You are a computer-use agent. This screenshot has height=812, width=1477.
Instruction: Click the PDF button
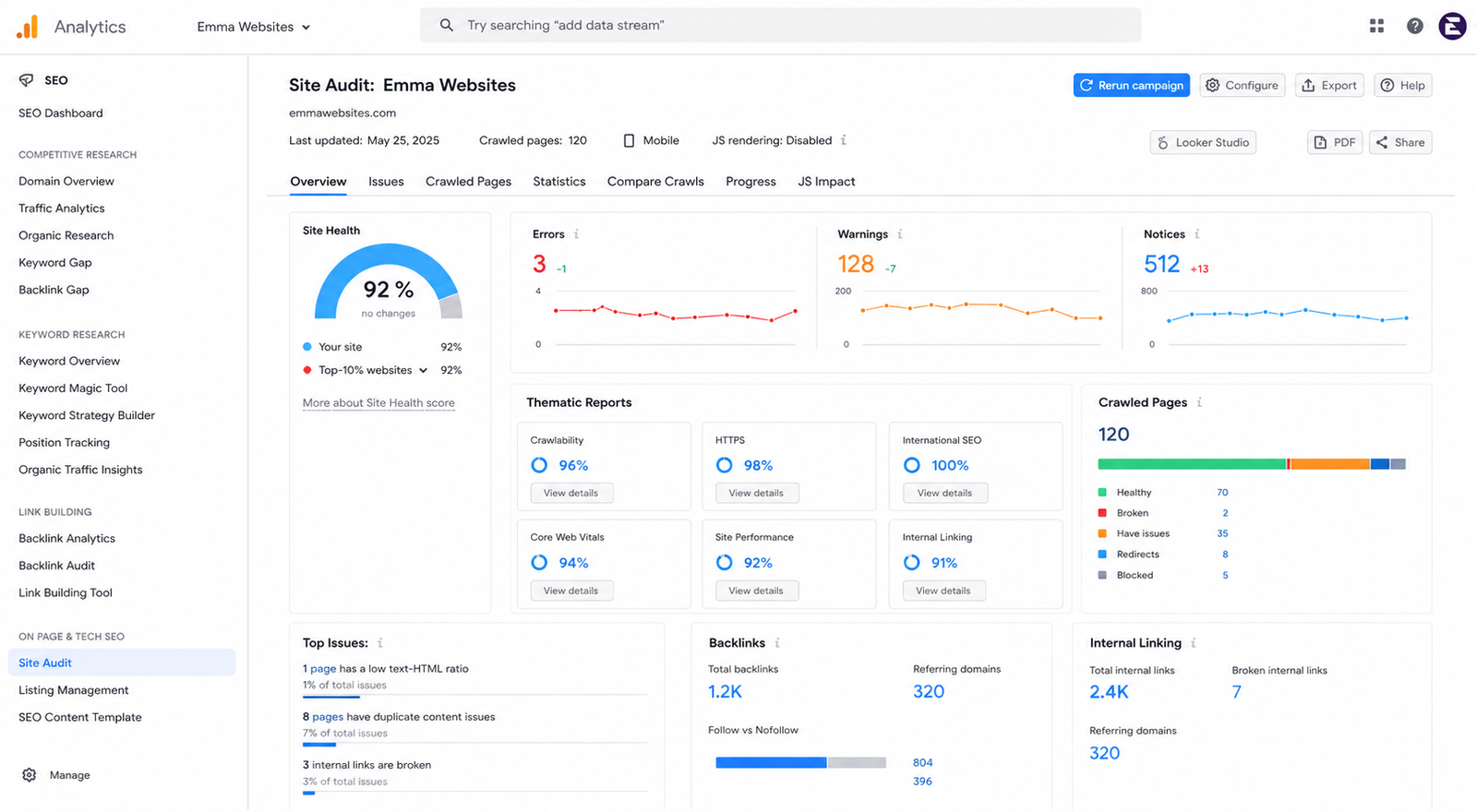coord(1335,142)
